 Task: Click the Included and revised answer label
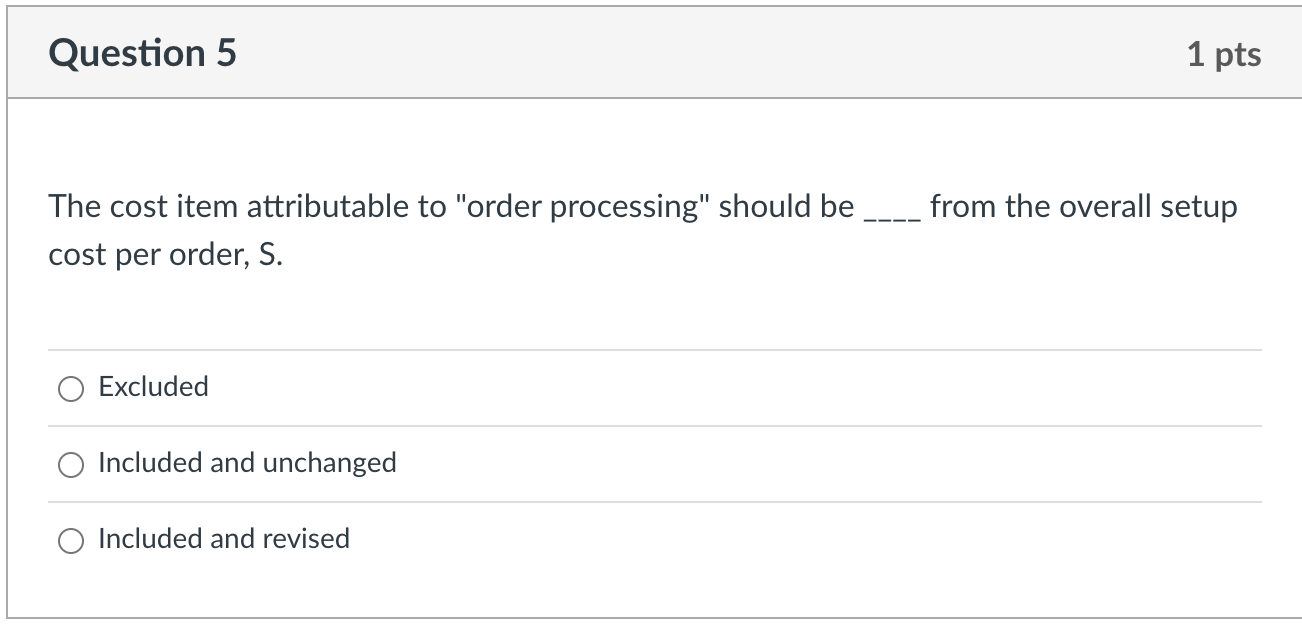tap(223, 539)
